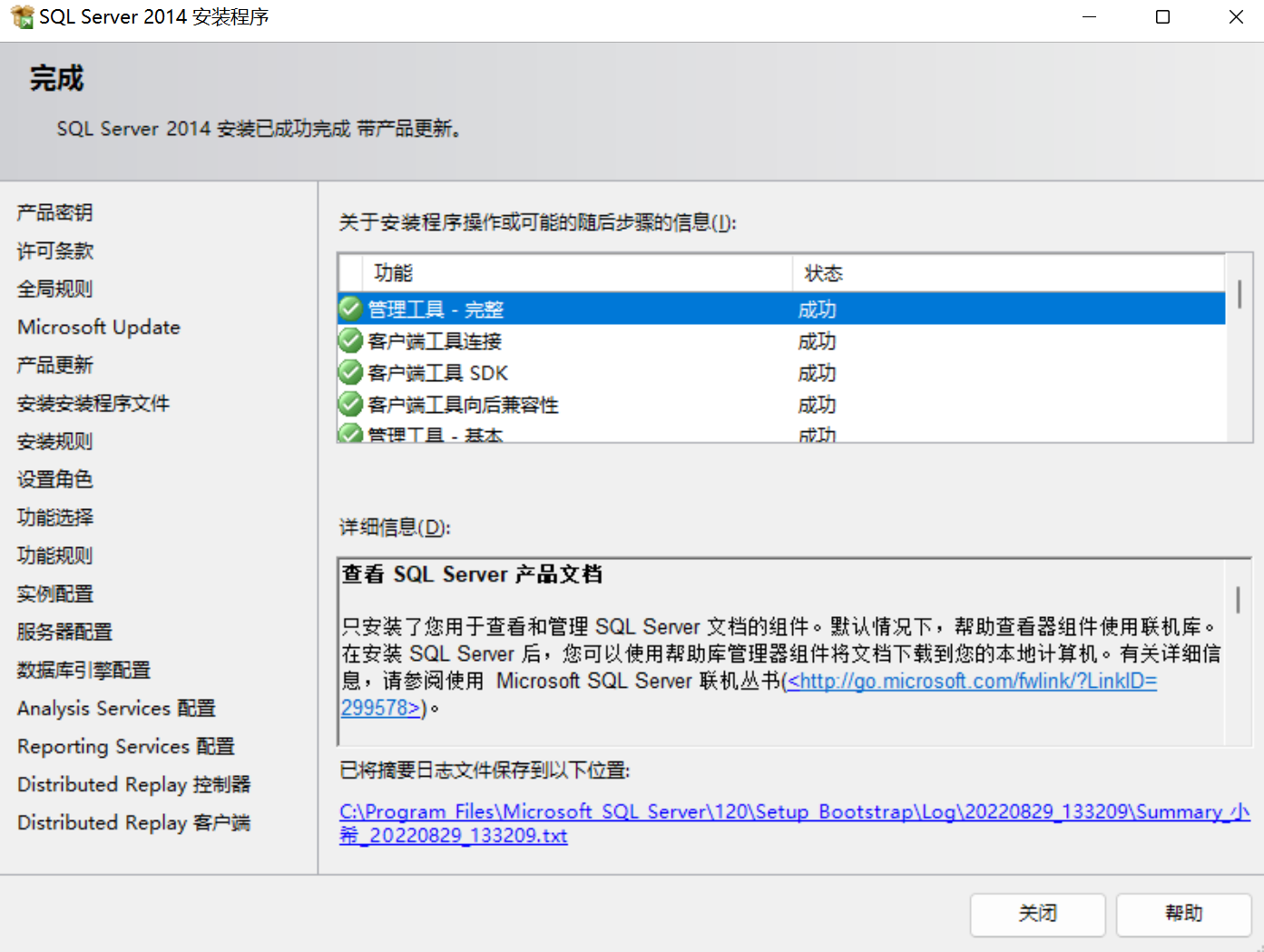Click the 关闭 button
1264x952 pixels.
tap(1037, 914)
